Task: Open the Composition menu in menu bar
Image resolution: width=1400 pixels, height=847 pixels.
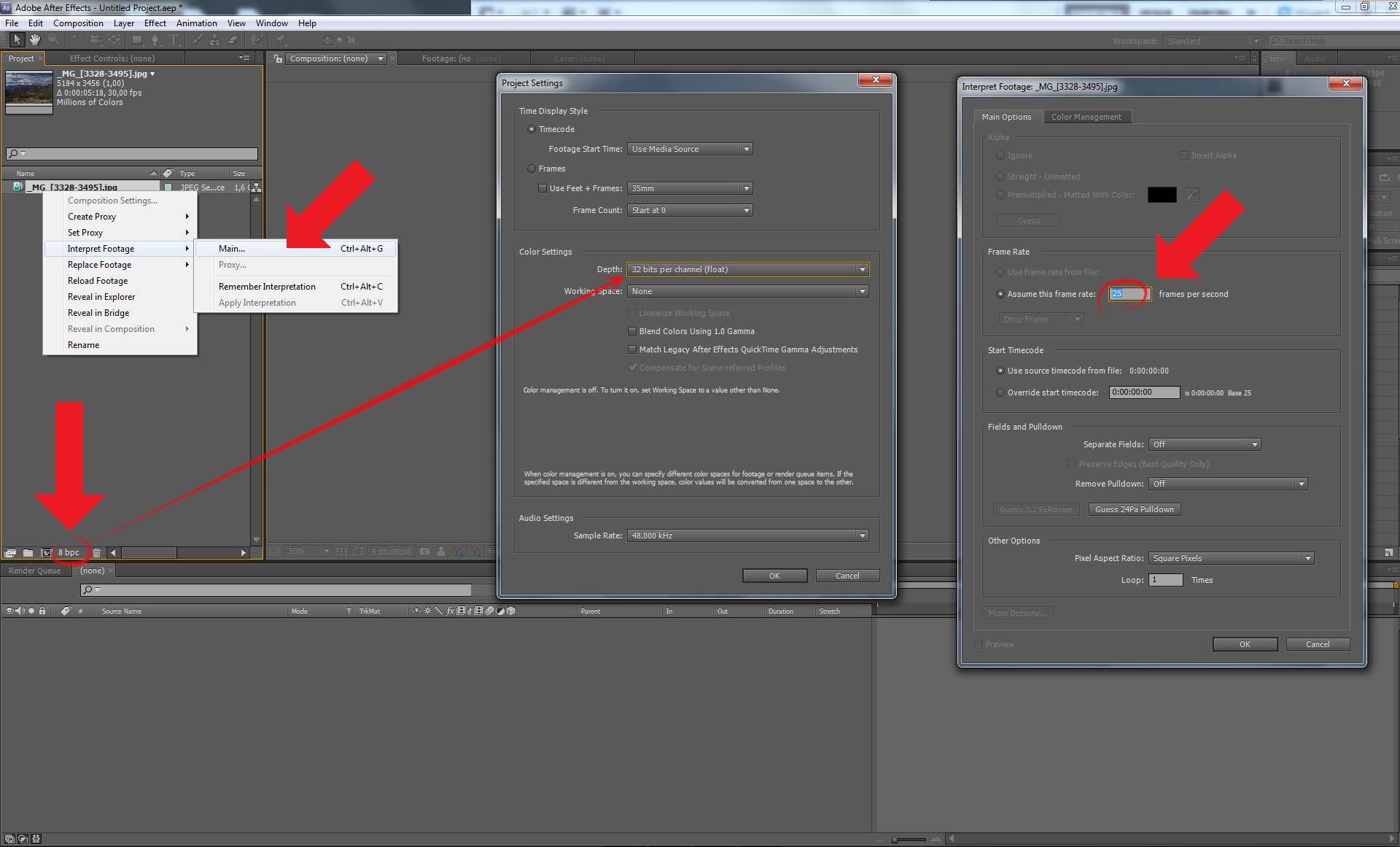Action: click(x=78, y=23)
